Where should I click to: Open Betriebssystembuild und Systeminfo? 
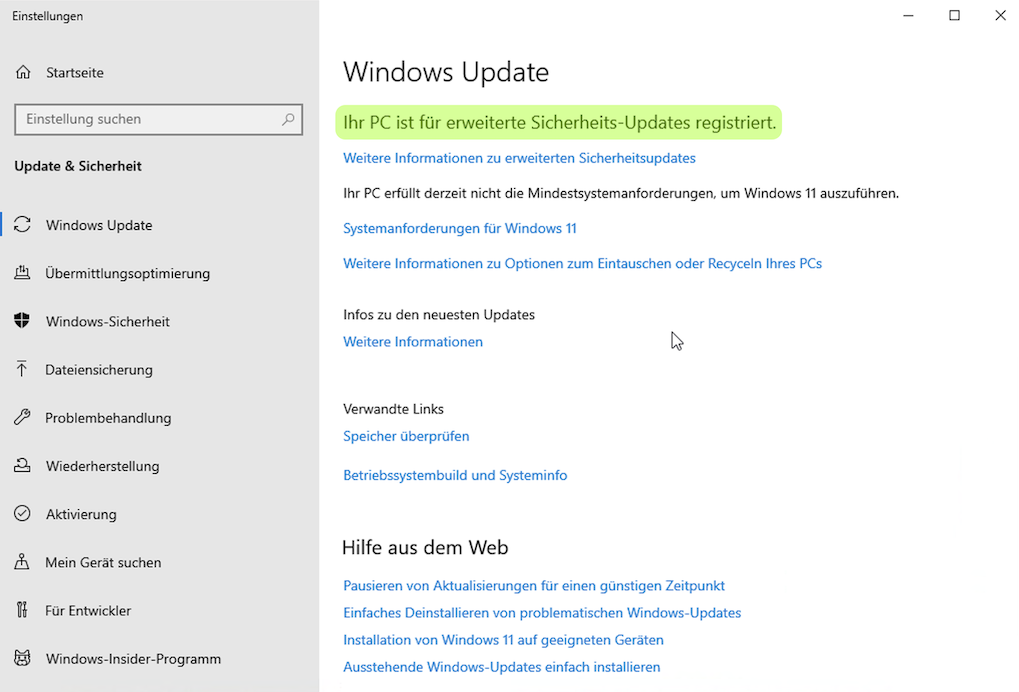pos(455,475)
